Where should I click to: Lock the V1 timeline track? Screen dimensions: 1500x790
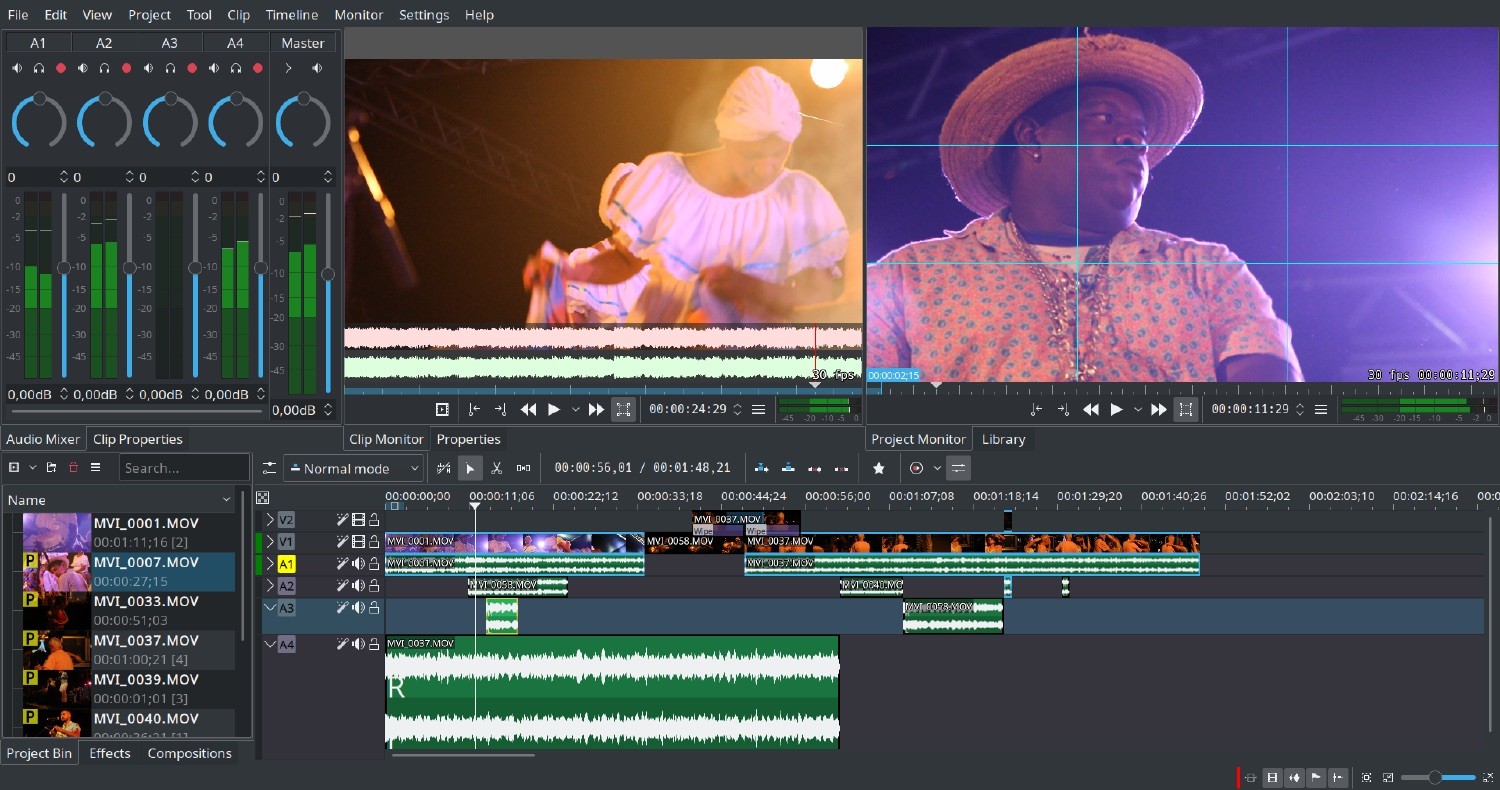pos(374,542)
